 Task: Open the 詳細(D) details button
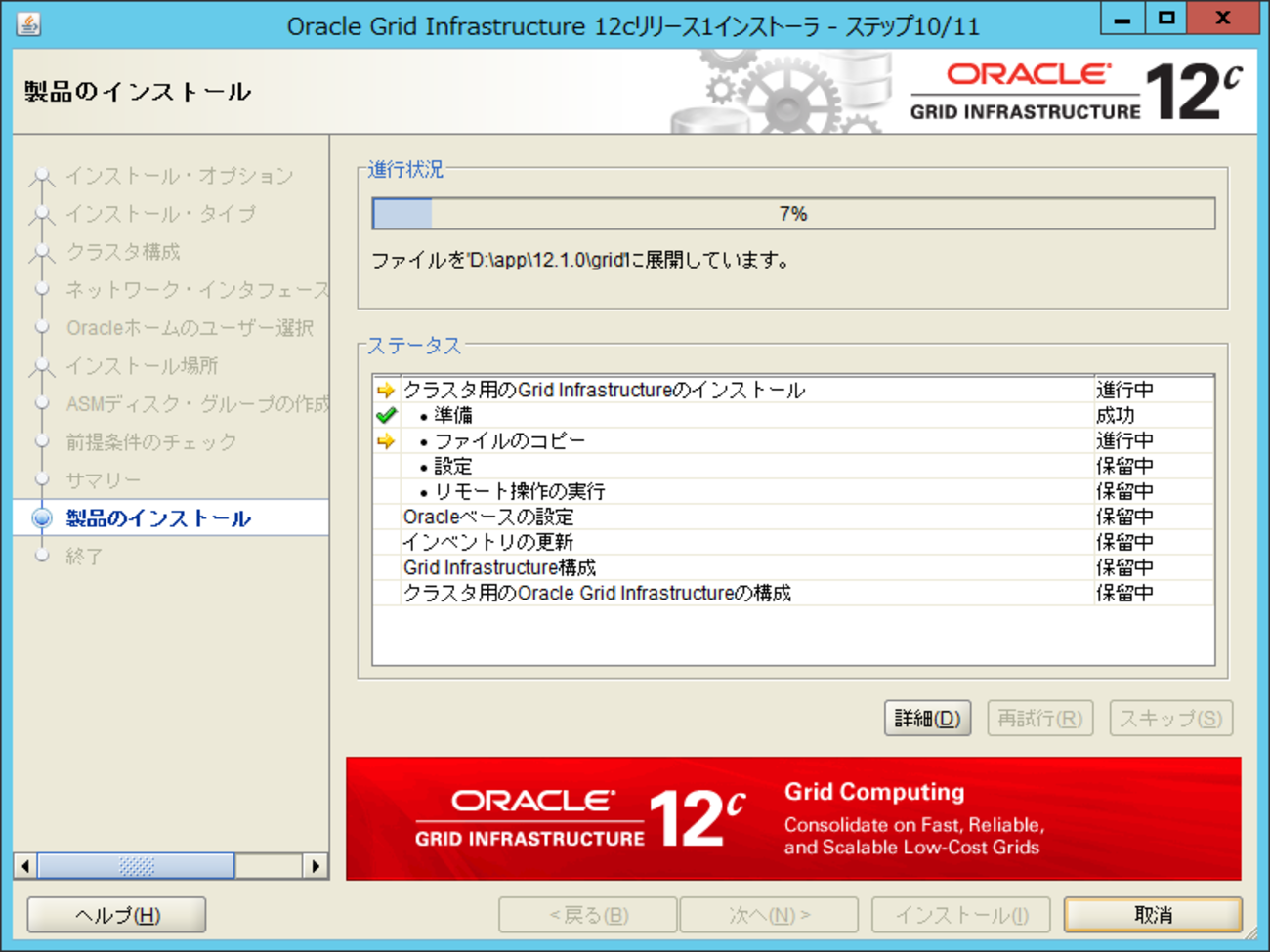click(x=927, y=719)
